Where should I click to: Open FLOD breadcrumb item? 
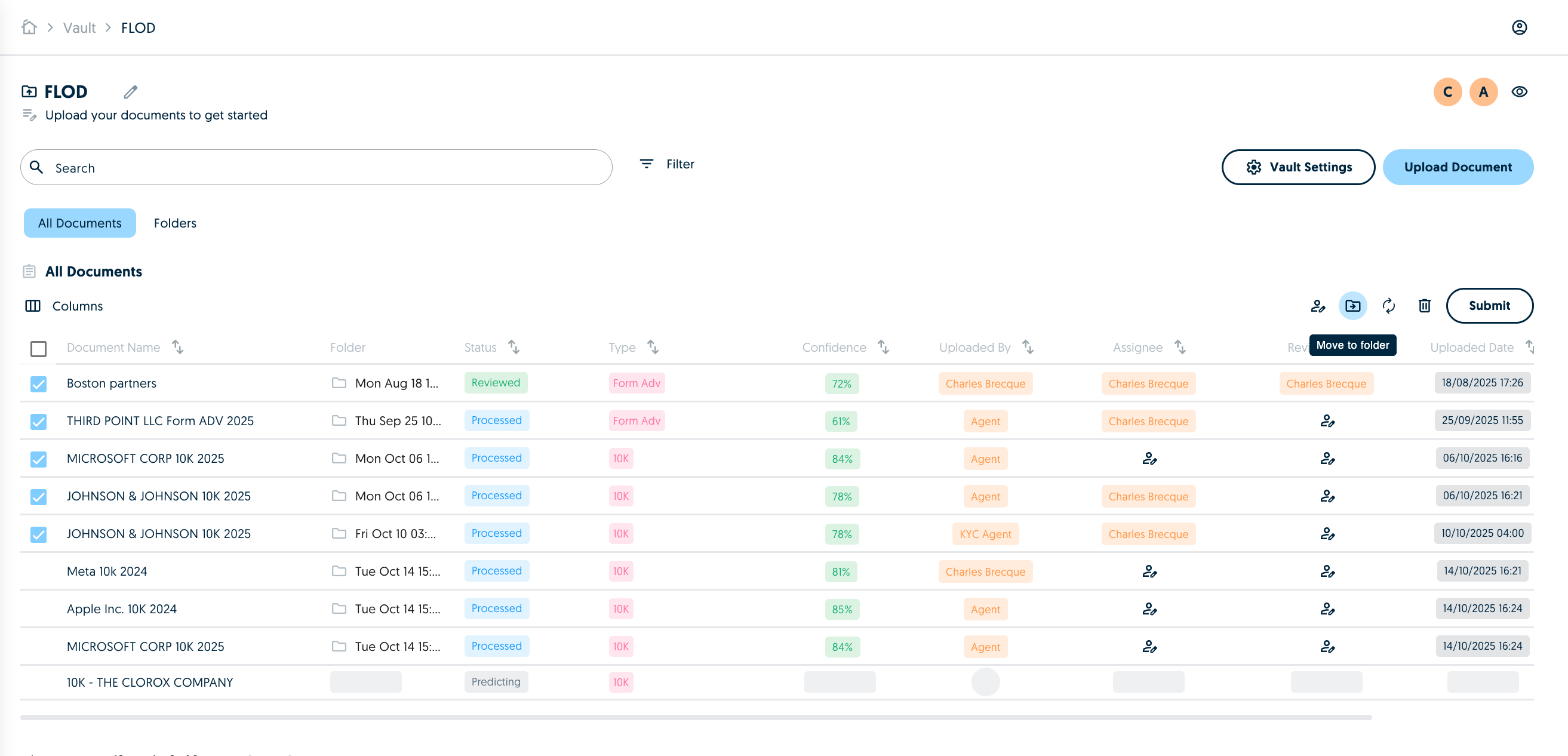click(138, 27)
